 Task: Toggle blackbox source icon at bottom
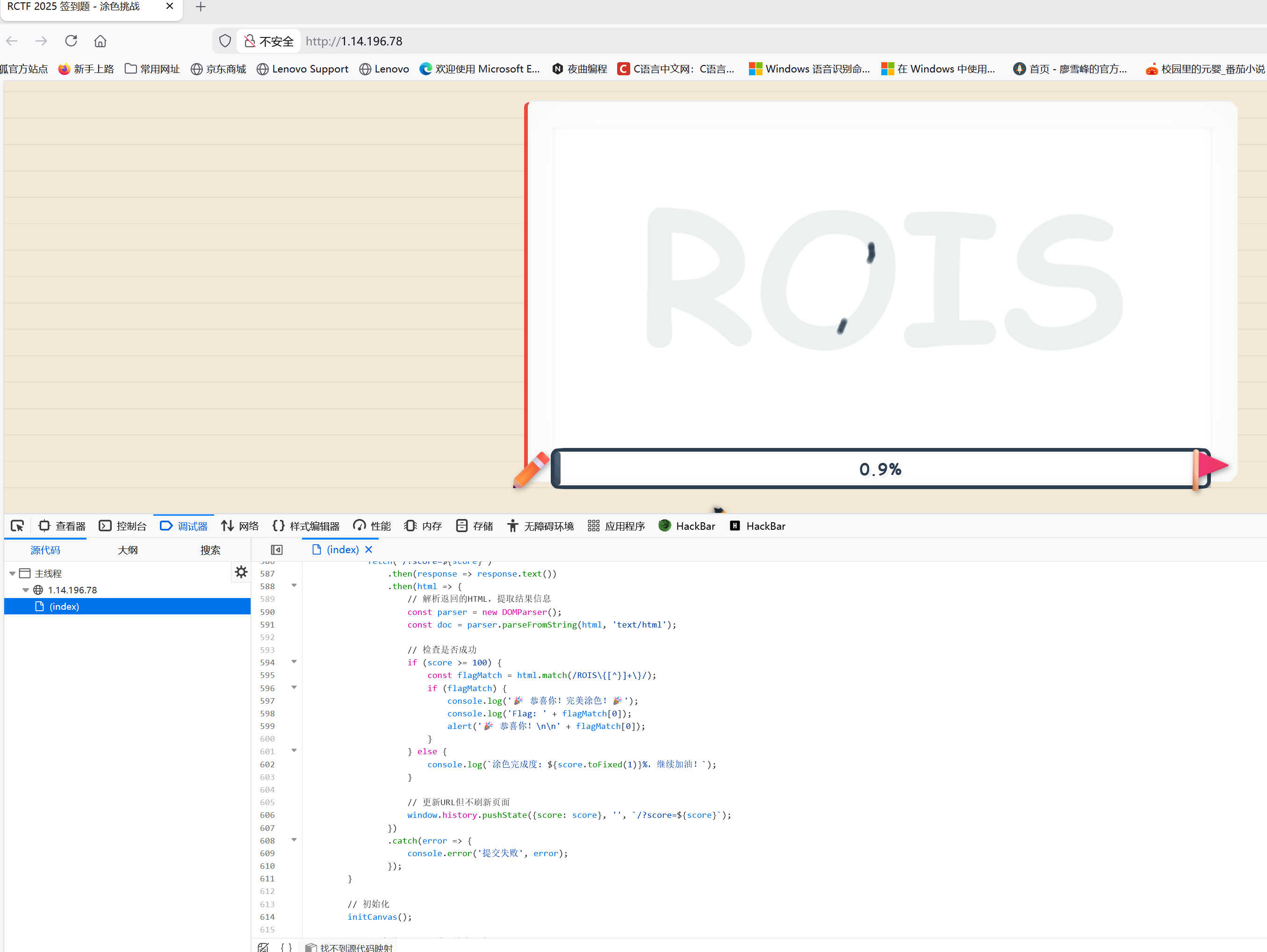[264, 947]
